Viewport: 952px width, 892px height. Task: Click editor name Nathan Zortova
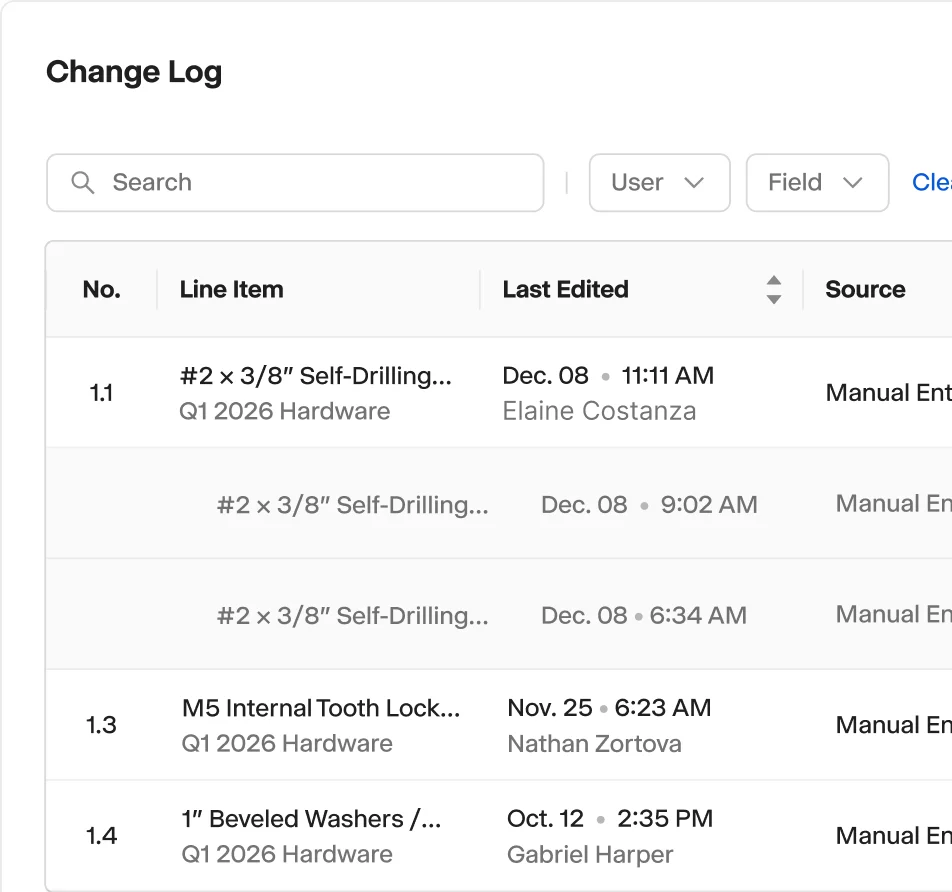coord(594,744)
